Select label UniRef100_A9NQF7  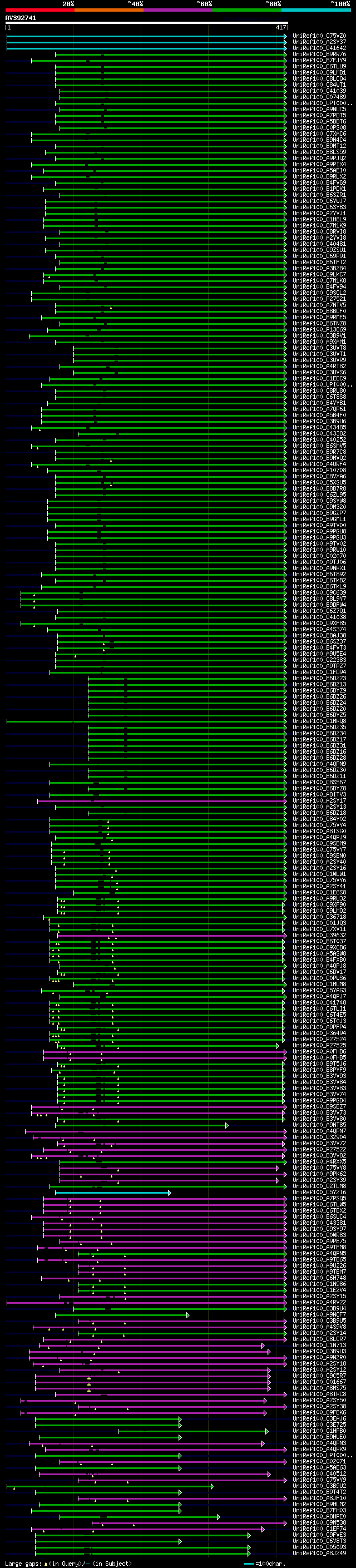click(319, 1315)
